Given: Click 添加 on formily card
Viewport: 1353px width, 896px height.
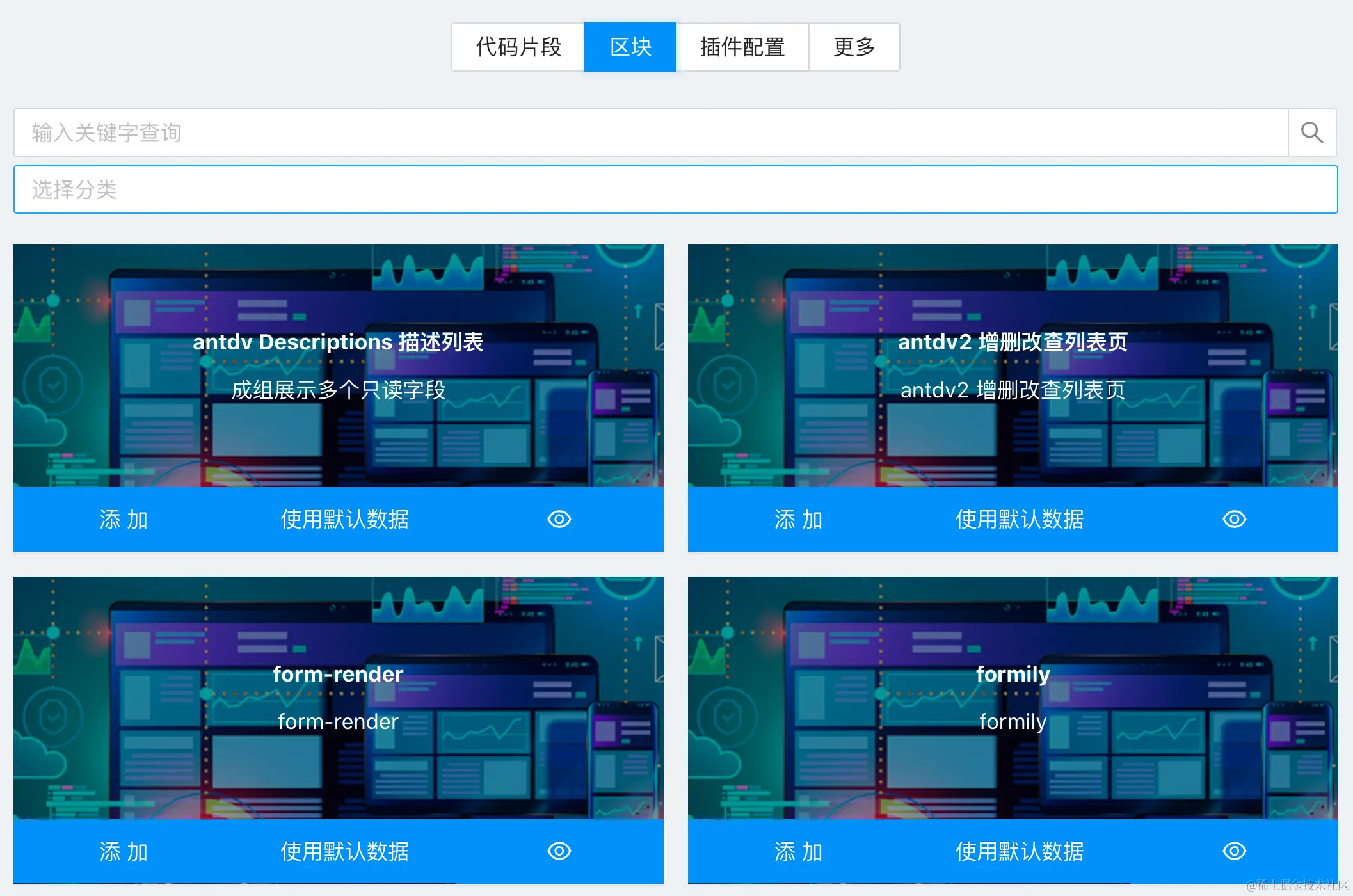Looking at the screenshot, I should [x=798, y=851].
